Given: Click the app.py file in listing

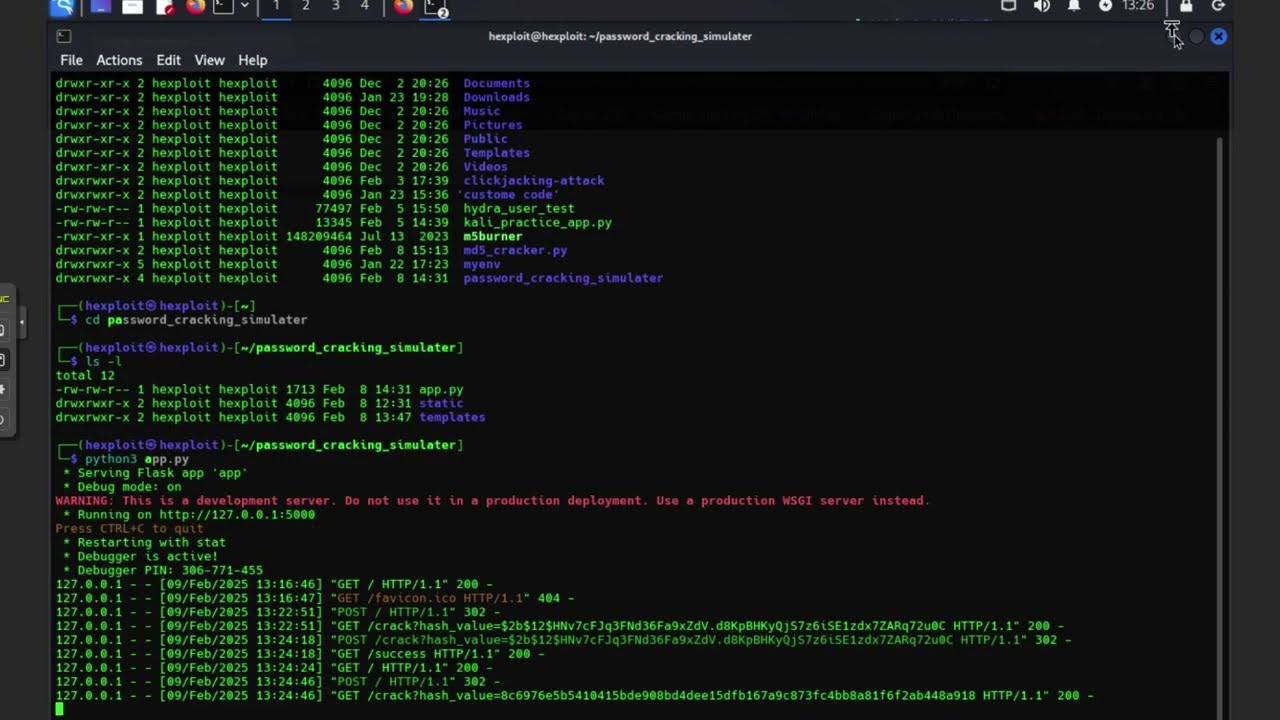Looking at the screenshot, I should pyautogui.click(x=441, y=389).
